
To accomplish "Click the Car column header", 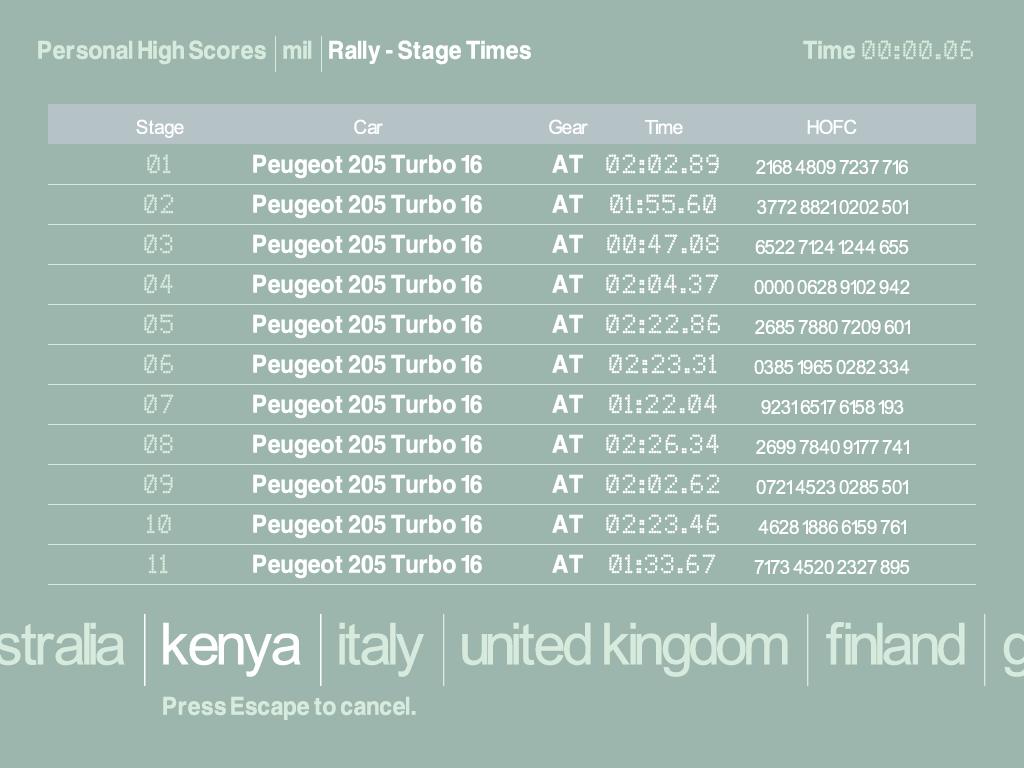I will tap(367, 127).
